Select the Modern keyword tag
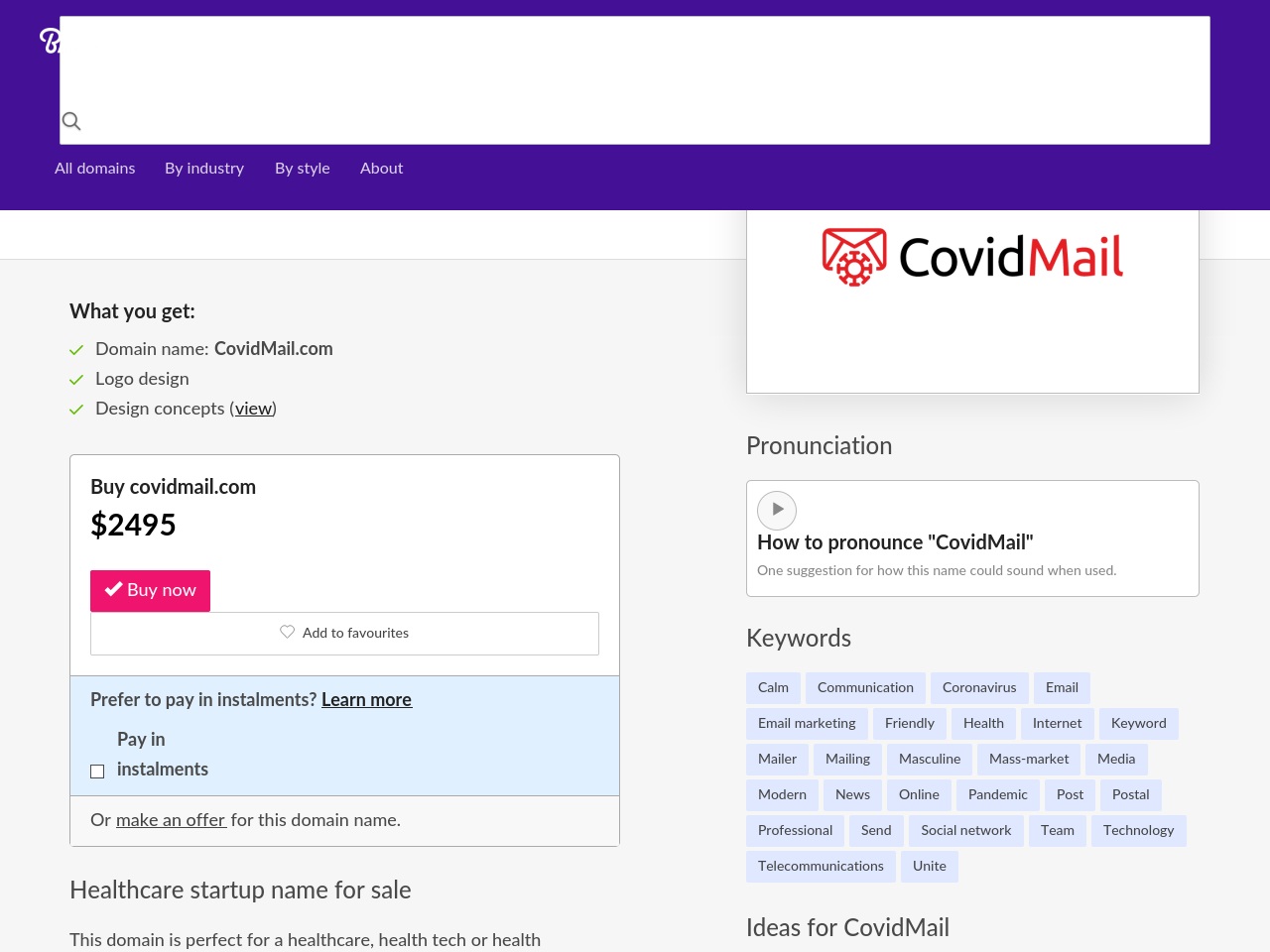This screenshot has width=1270, height=952. [x=782, y=795]
